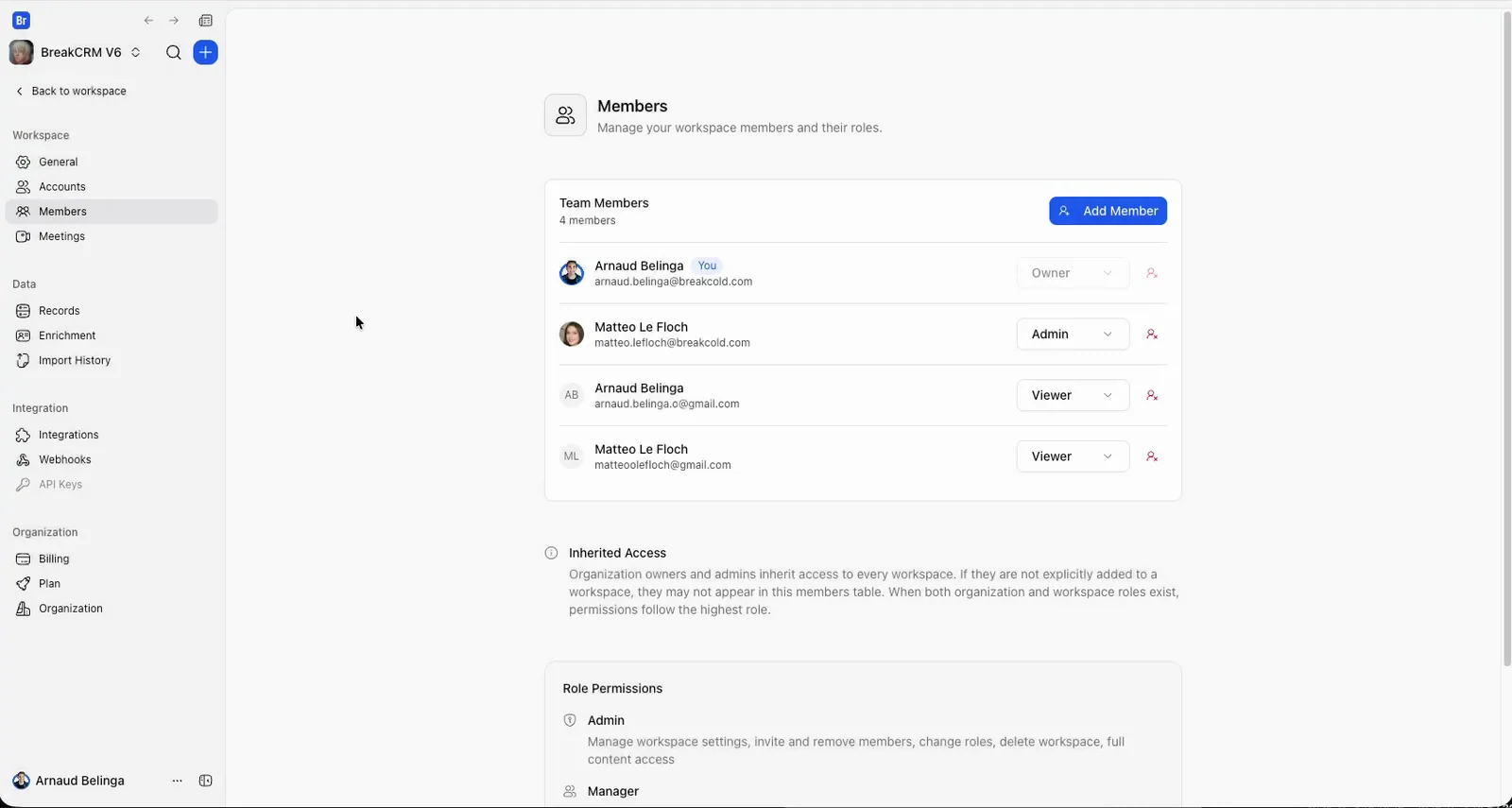Click Back to workspace link
This screenshot has height=808, width=1512.
(71, 92)
